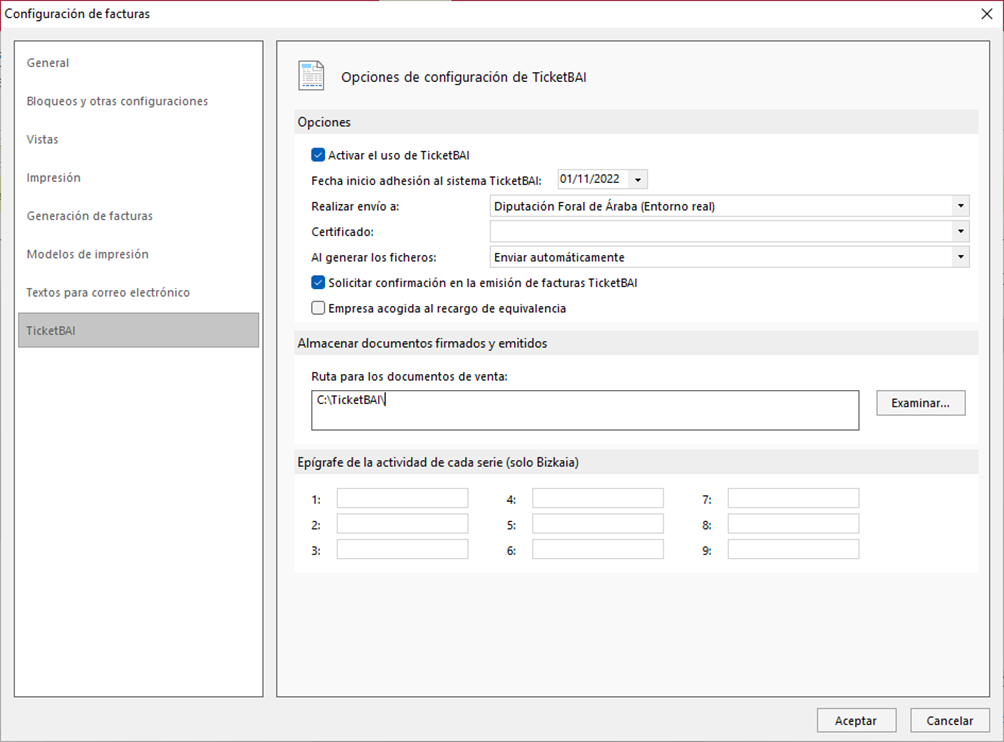Image resolution: width=1004 pixels, height=742 pixels.
Task: Toggle Solicitar confirmación en la emisión checkbox
Action: [x=318, y=282]
